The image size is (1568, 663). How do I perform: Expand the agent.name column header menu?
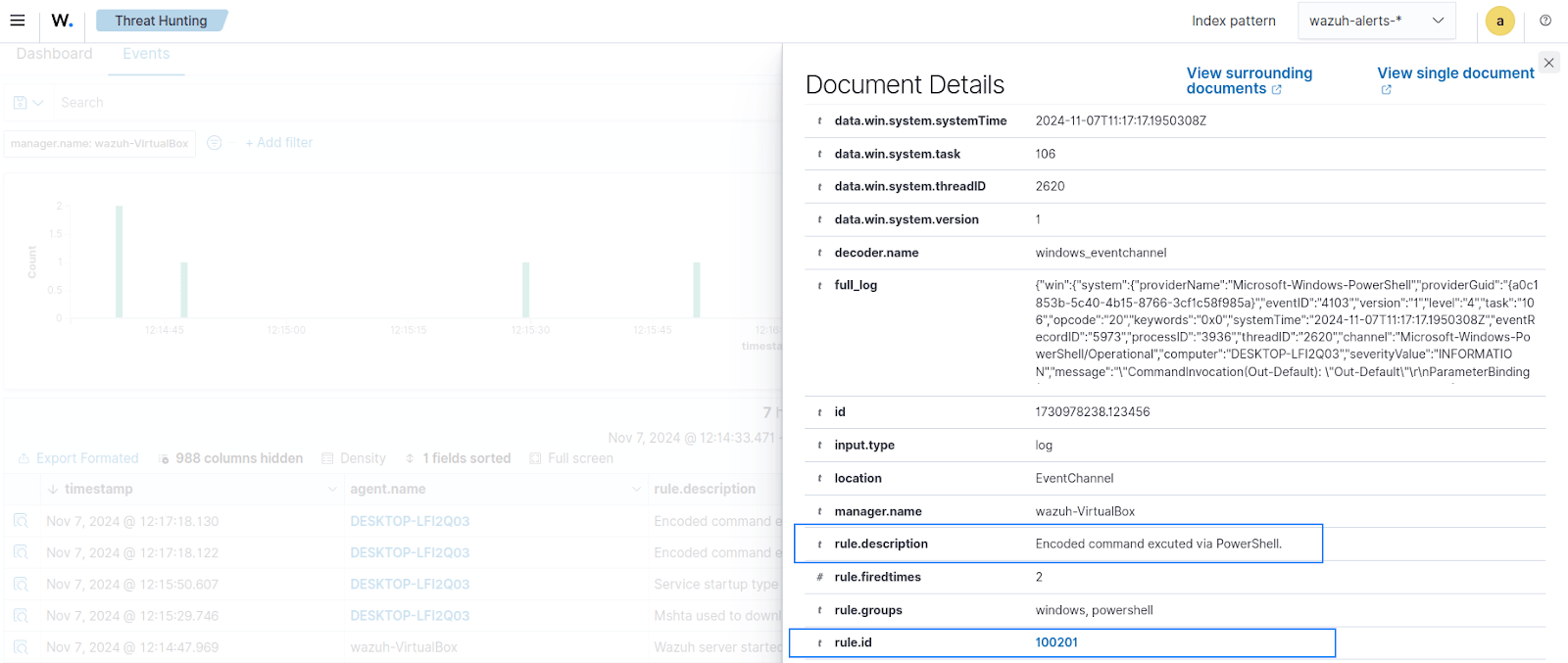point(637,489)
